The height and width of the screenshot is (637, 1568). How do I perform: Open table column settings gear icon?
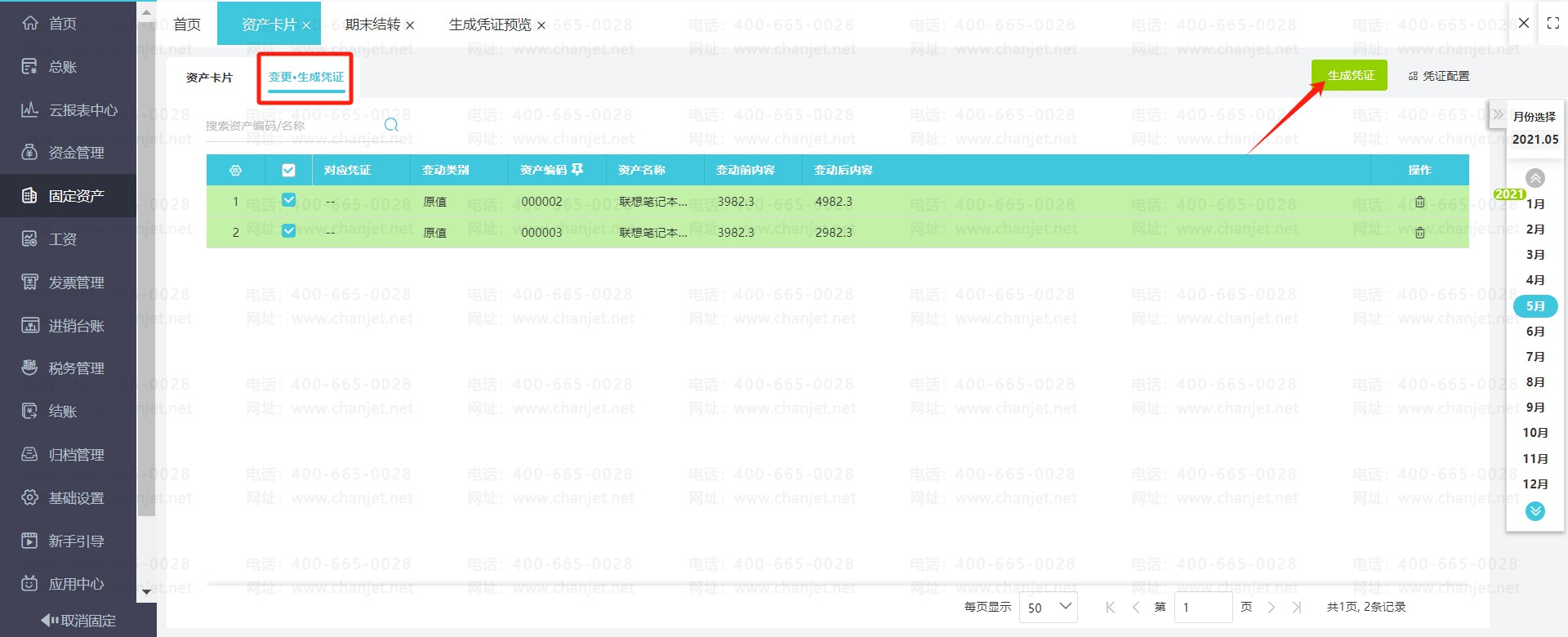click(235, 171)
